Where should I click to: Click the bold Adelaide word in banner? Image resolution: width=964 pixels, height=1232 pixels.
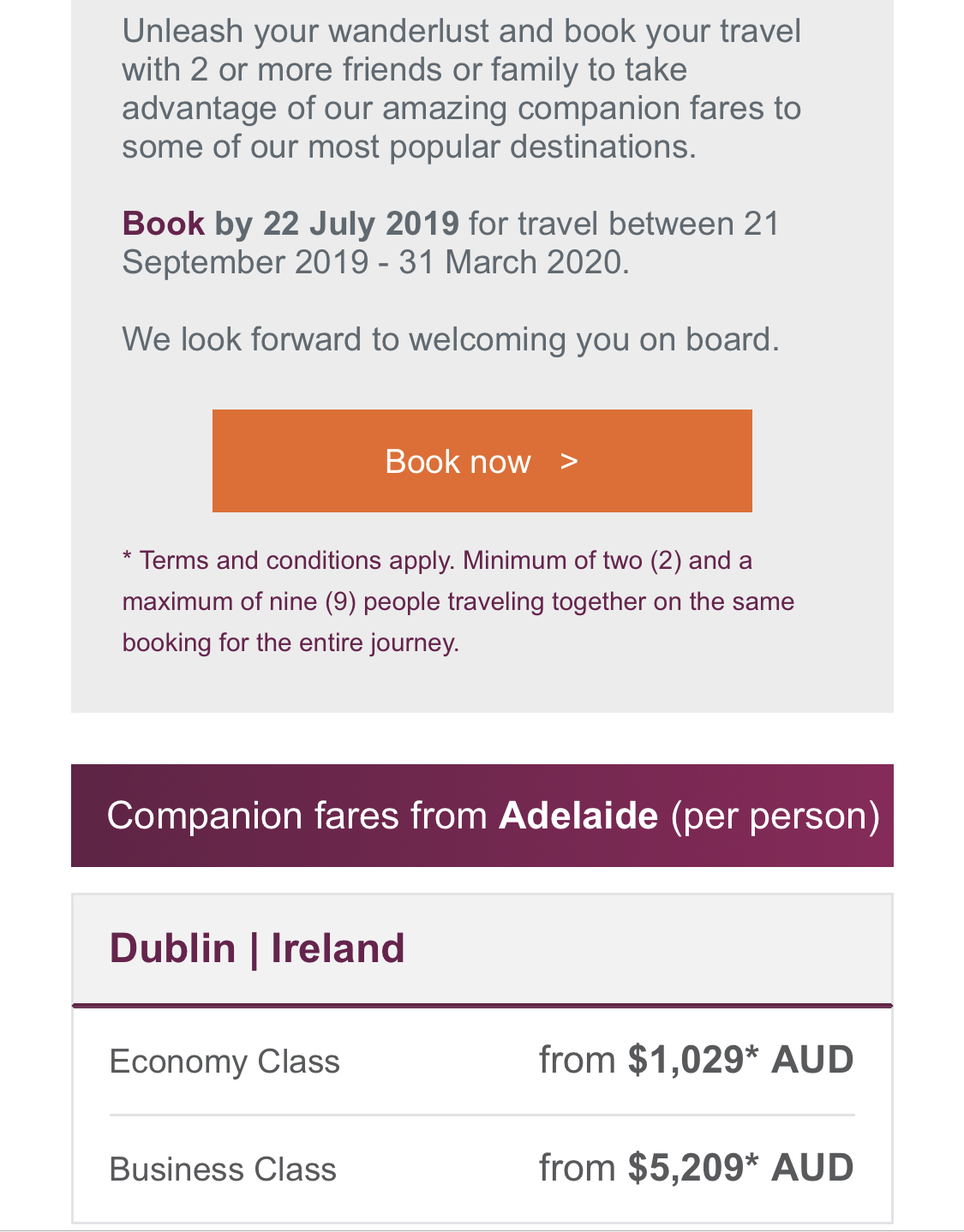(x=578, y=816)
